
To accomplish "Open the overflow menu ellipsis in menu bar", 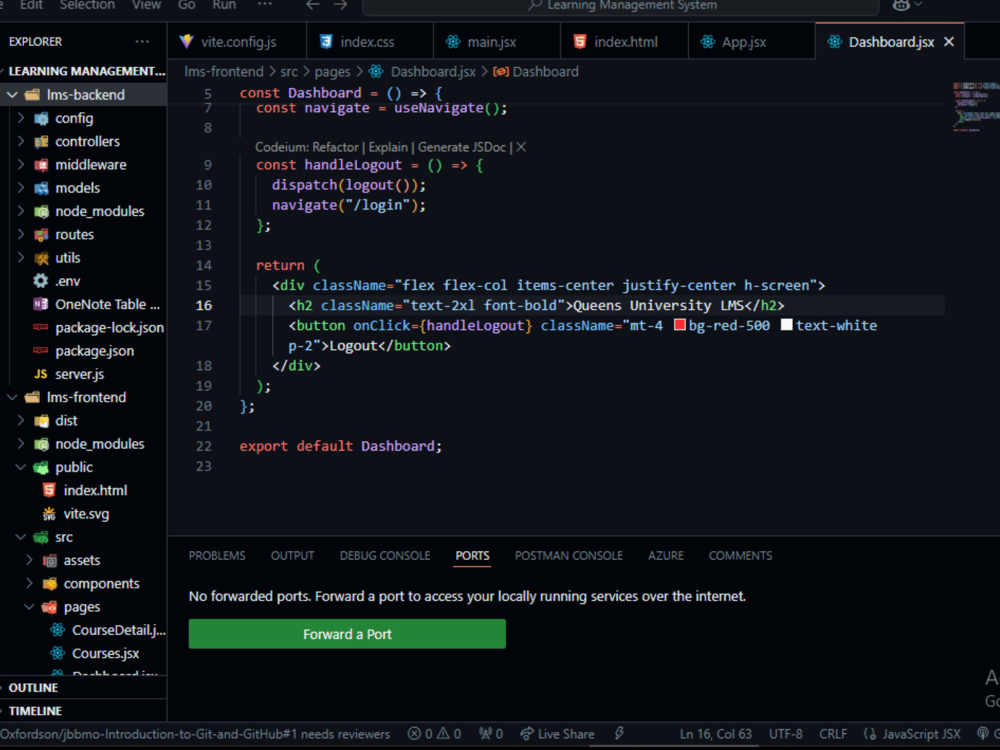I will (265, 4).
